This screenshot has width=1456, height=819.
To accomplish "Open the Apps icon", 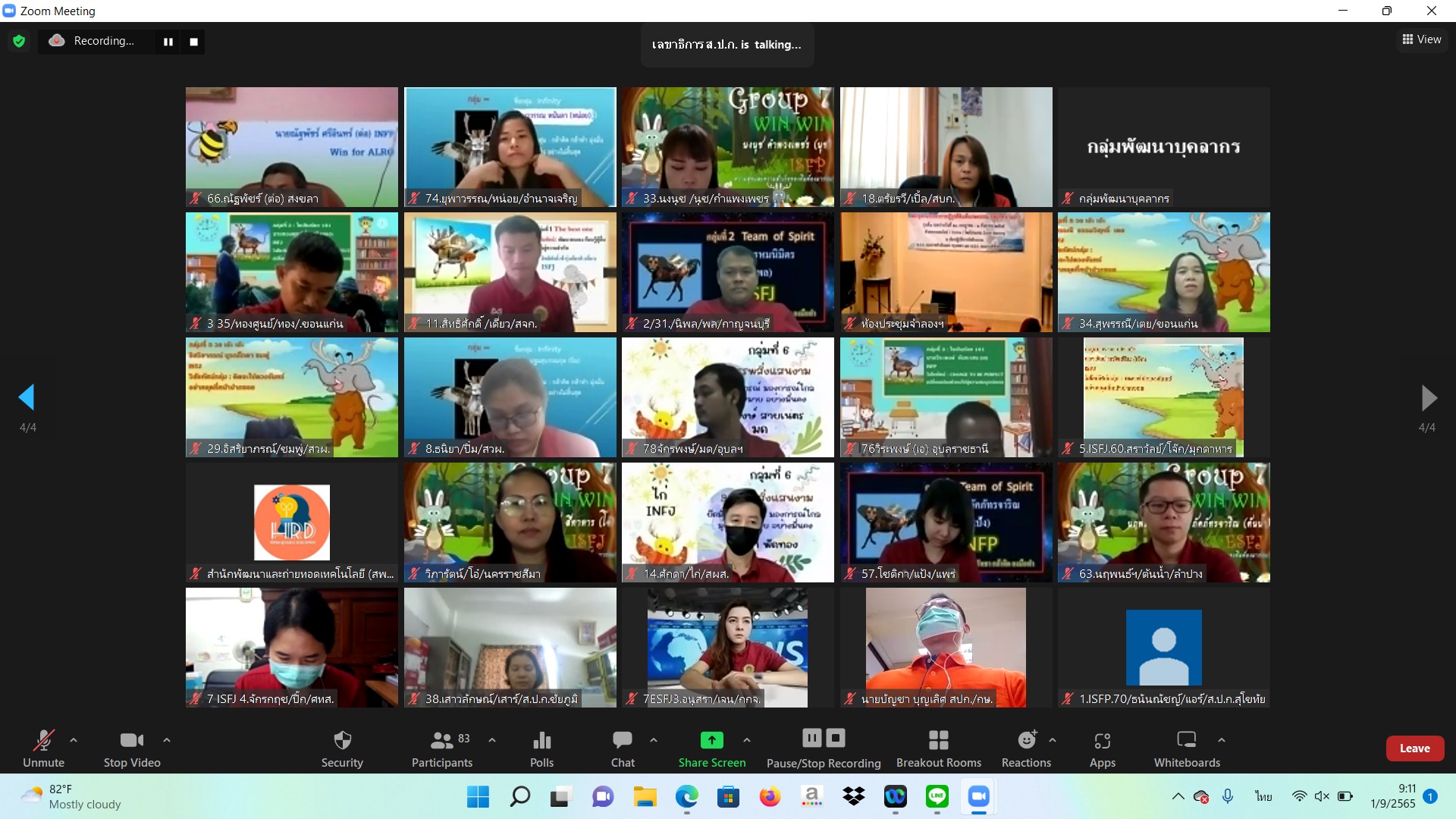I will tap(1102, 748).
